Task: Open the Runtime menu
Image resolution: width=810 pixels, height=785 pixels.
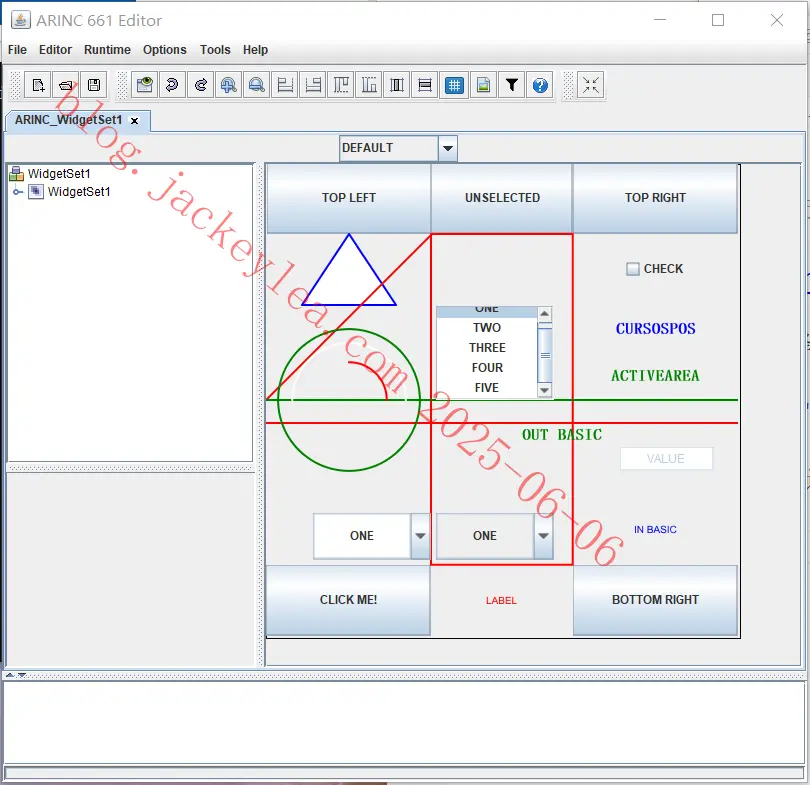Action: point(107,50)
